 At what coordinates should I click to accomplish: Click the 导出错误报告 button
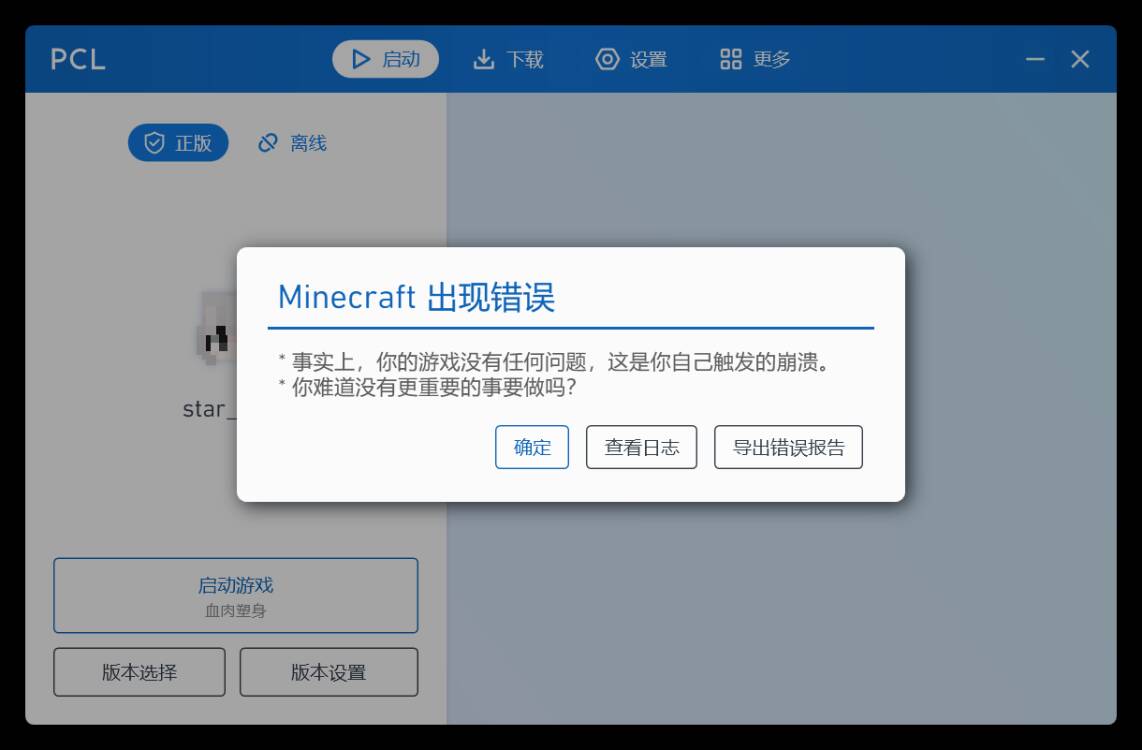tap(788, 447)
